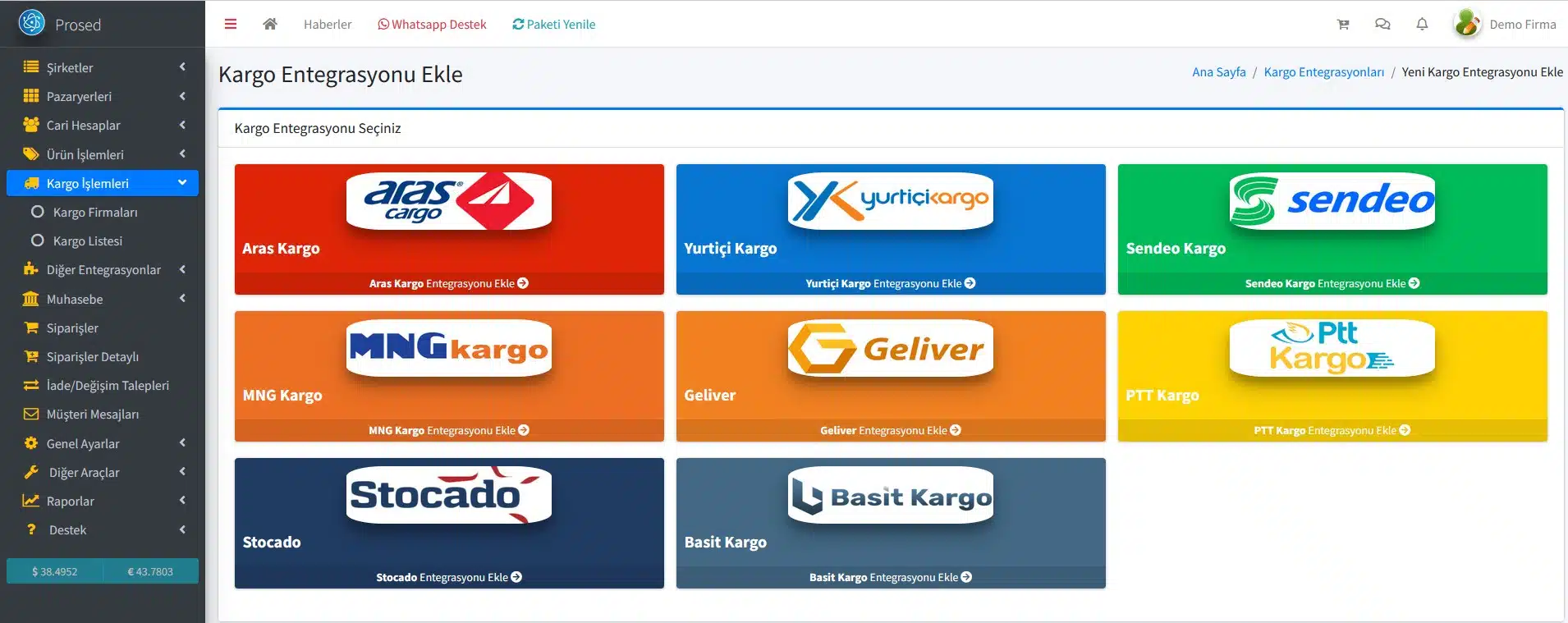Select the Kargo Listesi circle item
Image resolution: width=1568 pixels, height=623 pixels.
click(x=37, y=240)
